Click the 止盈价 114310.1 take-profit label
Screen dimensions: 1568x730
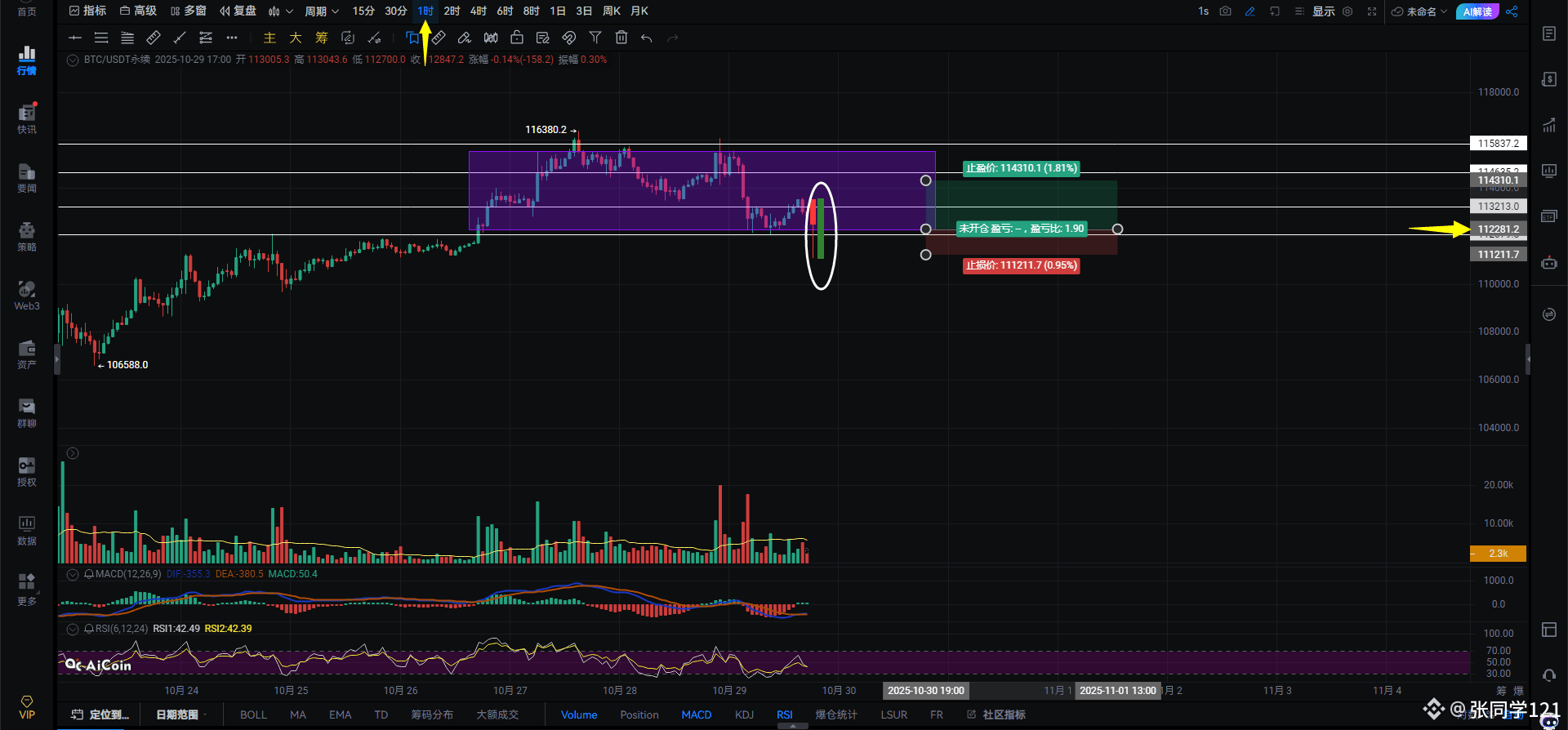pos(1022,168)
